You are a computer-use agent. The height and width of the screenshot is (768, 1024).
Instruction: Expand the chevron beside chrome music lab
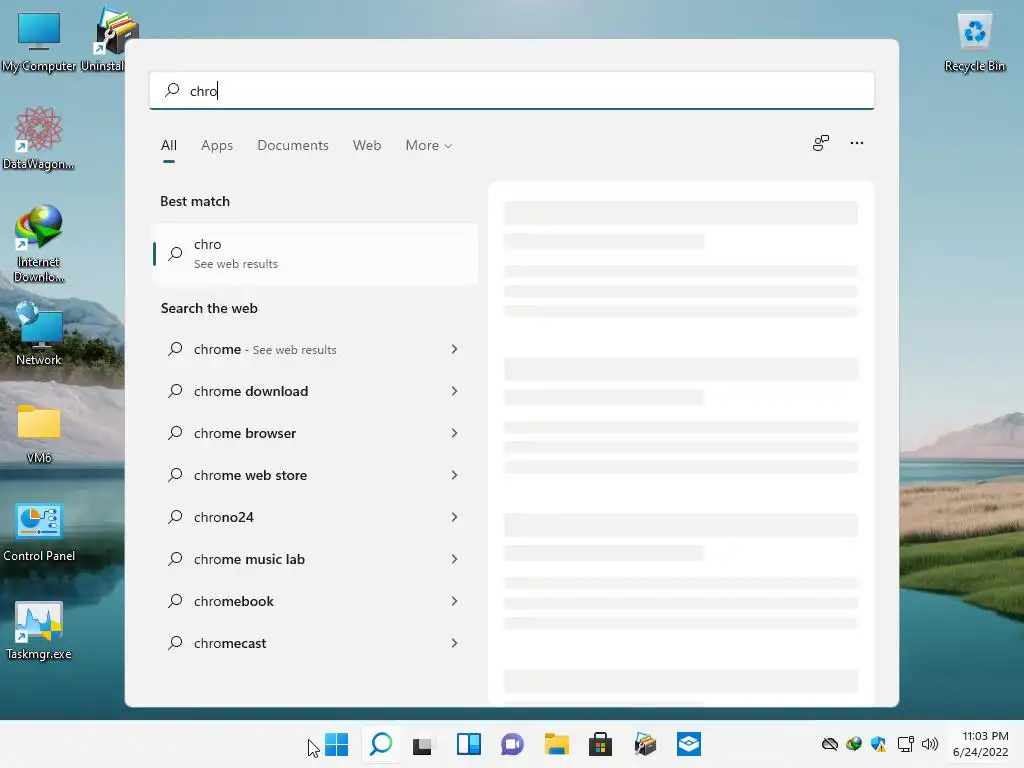click(x=455, y=559)
